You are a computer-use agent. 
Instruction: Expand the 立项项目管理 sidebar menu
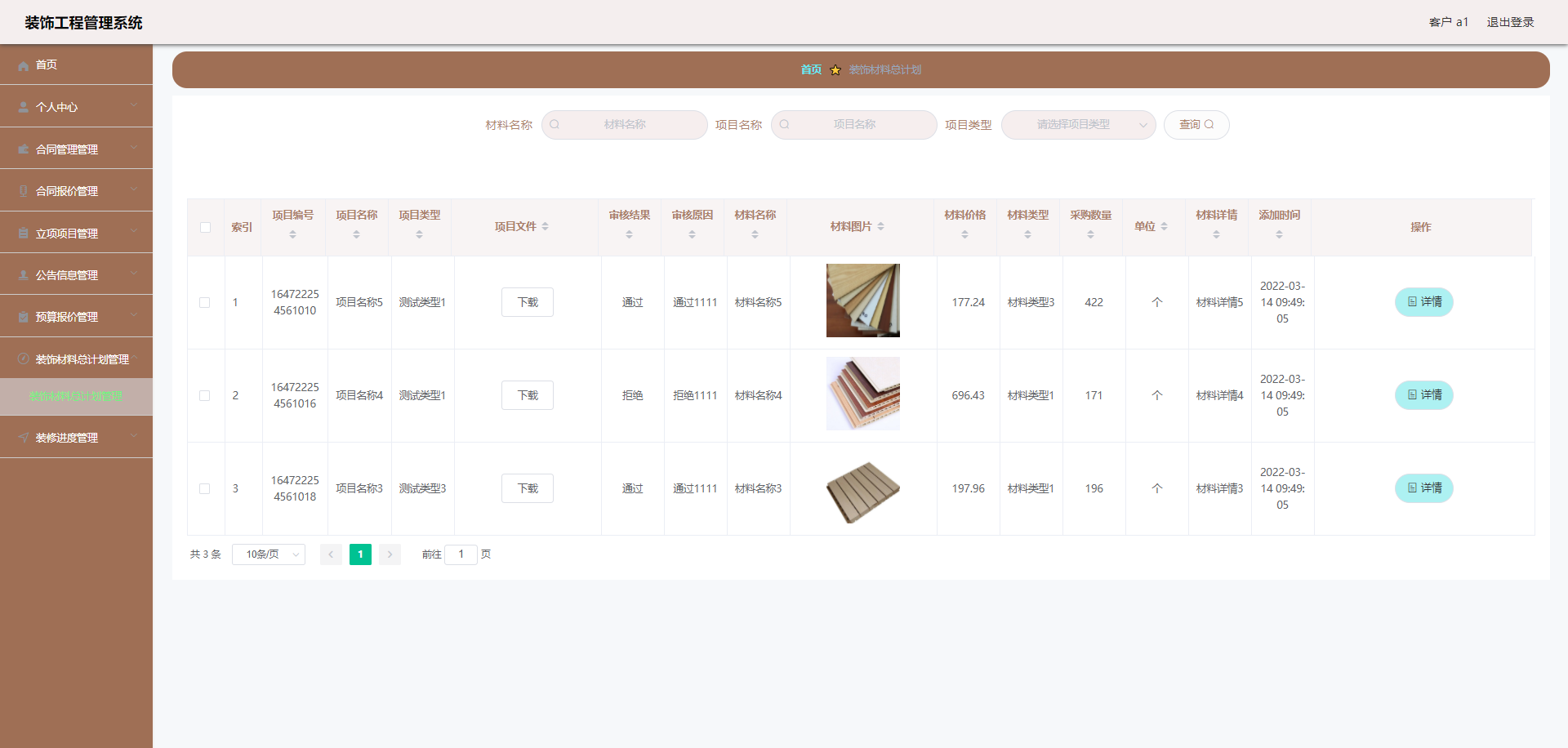point(76,233)
